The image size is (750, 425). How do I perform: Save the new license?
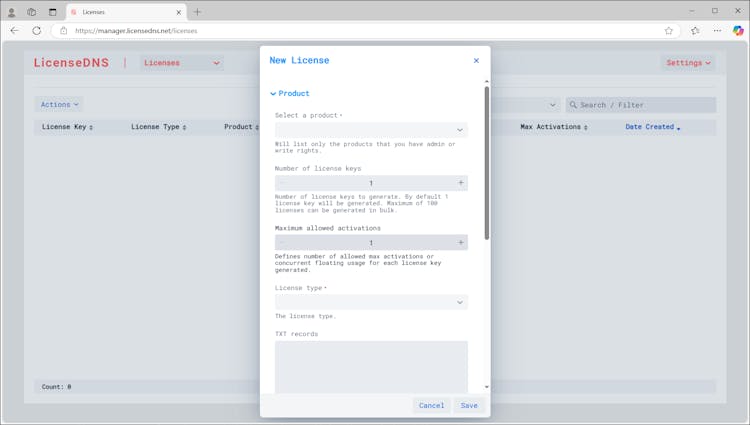point(469,405)
